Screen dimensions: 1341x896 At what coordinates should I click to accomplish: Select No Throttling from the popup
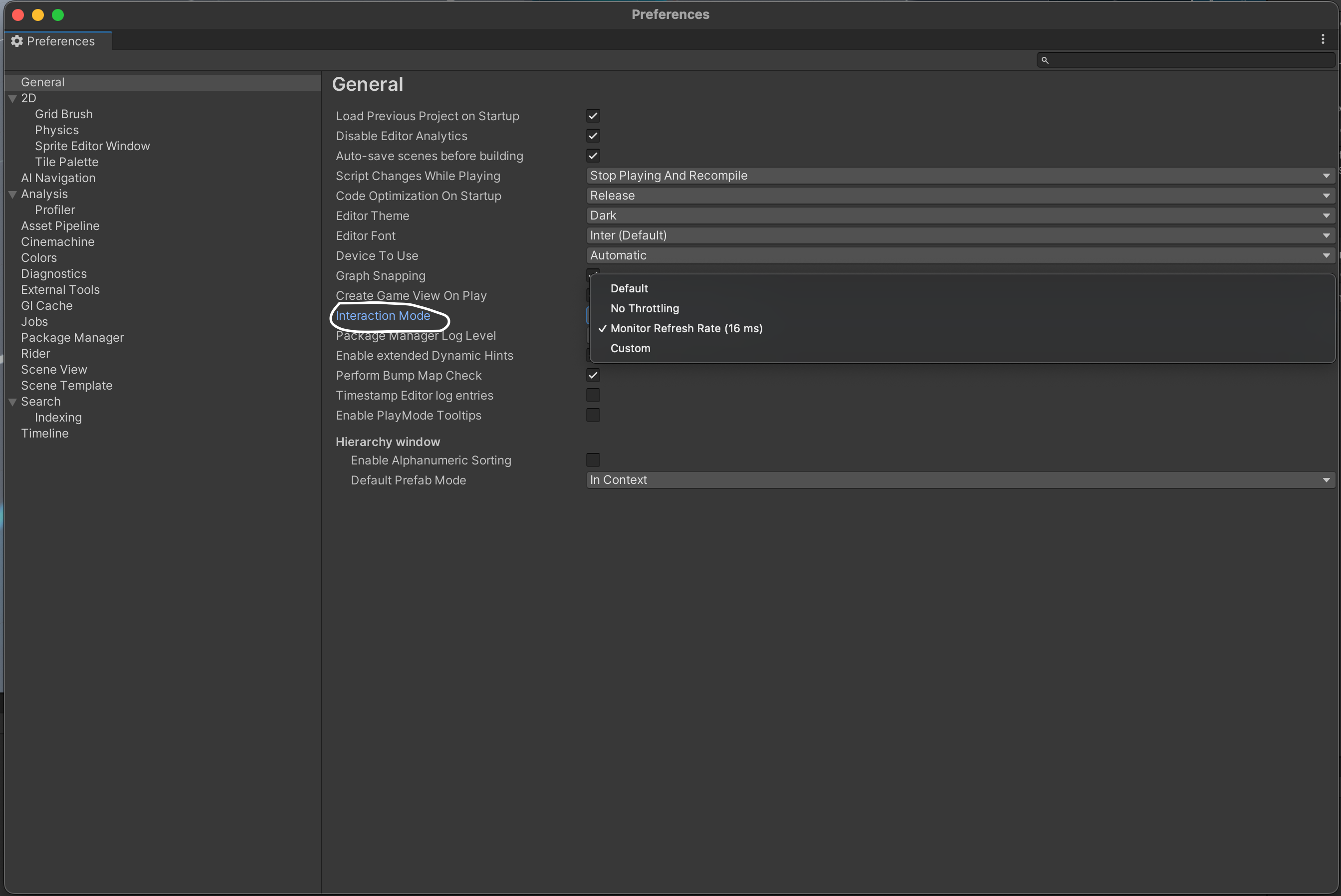coord(645,309)
